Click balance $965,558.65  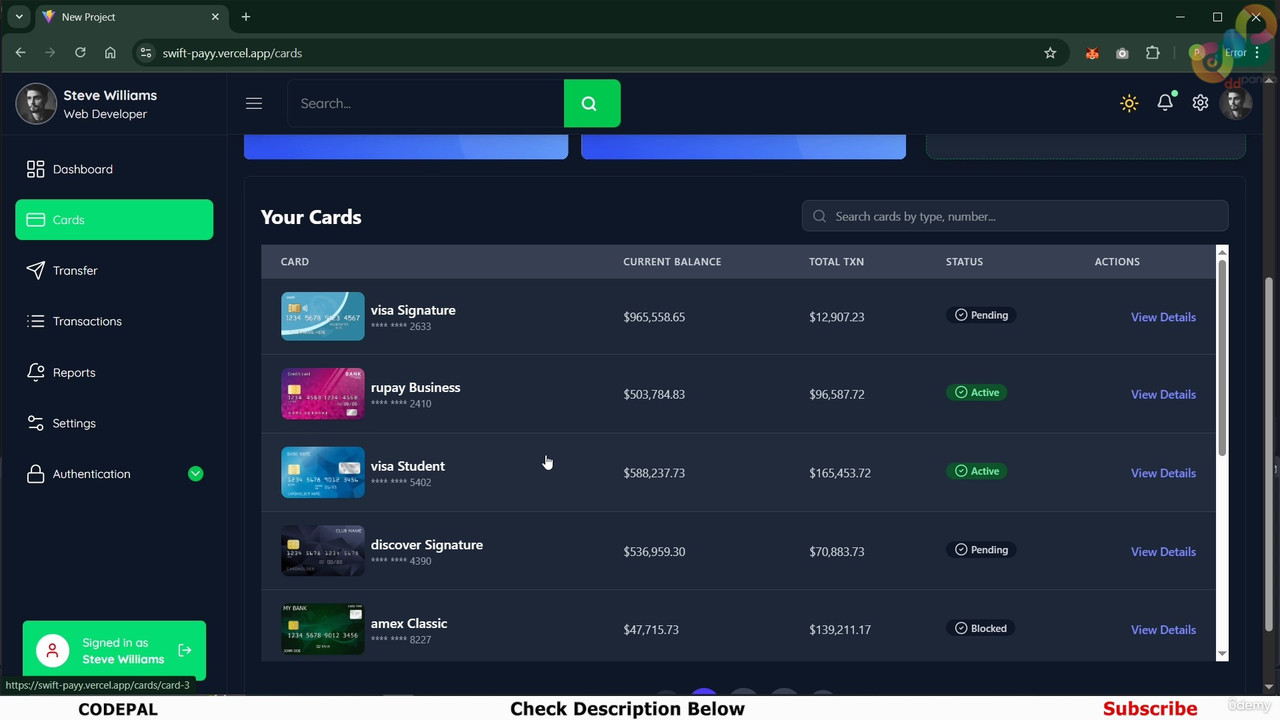pos(654,317)
